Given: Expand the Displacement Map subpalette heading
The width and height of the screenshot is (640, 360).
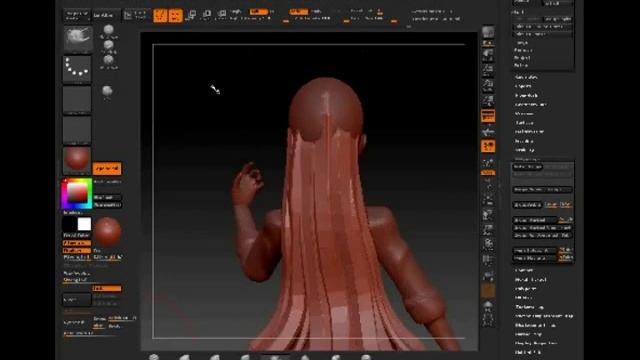Looking at the screenshot, I should click(x=535, y=325).
